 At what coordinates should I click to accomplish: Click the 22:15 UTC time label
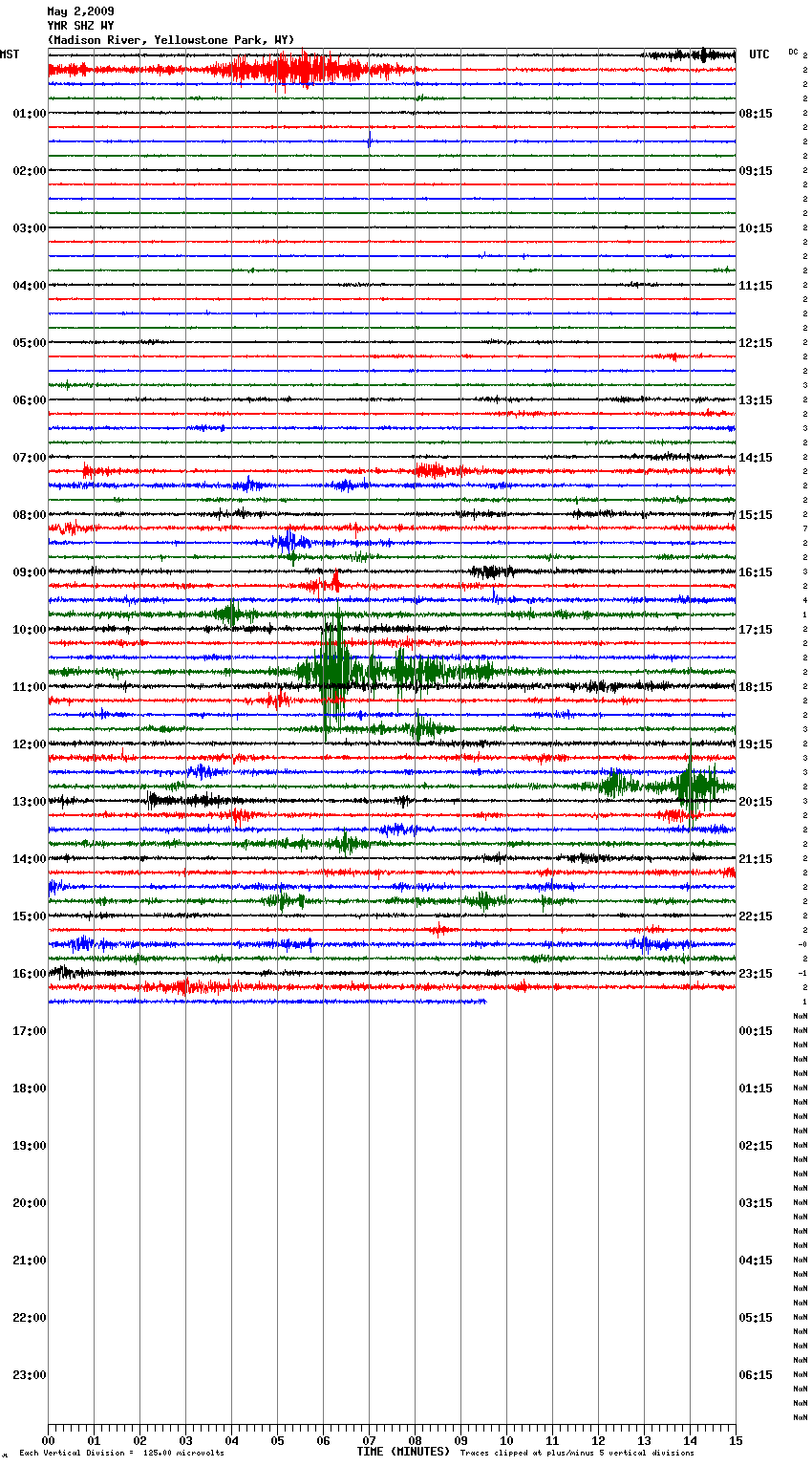click(756, 916)
